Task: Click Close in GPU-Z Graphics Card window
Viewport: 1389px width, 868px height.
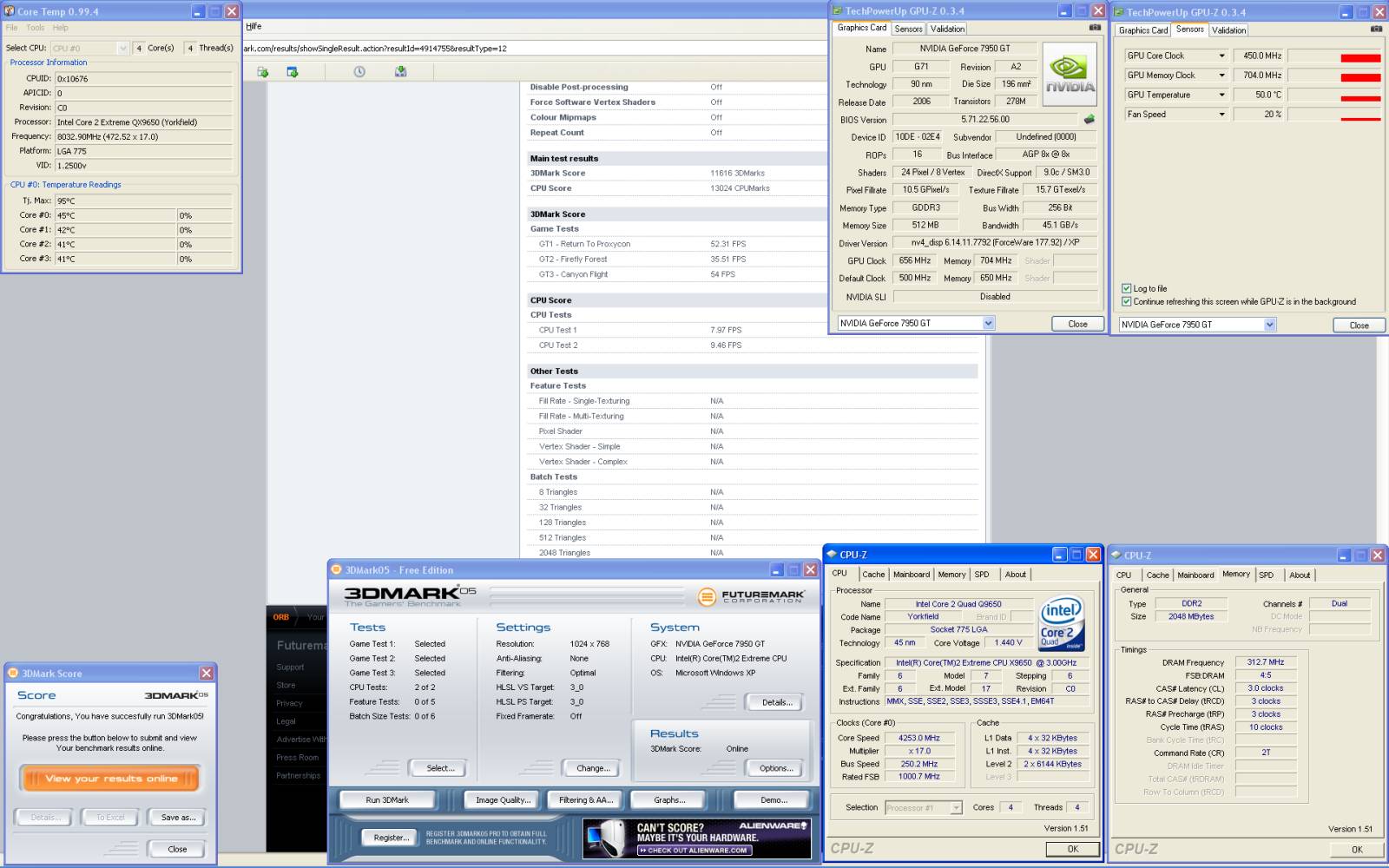Action: pos(1077,324)
